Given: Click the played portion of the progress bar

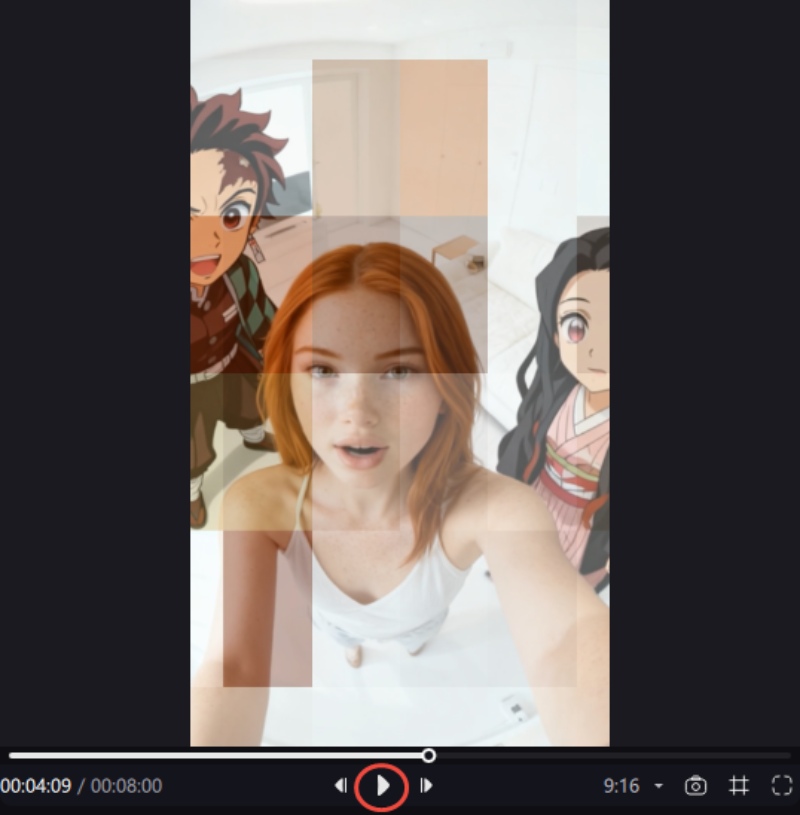Looking at the screenshot, I should 220,756.
